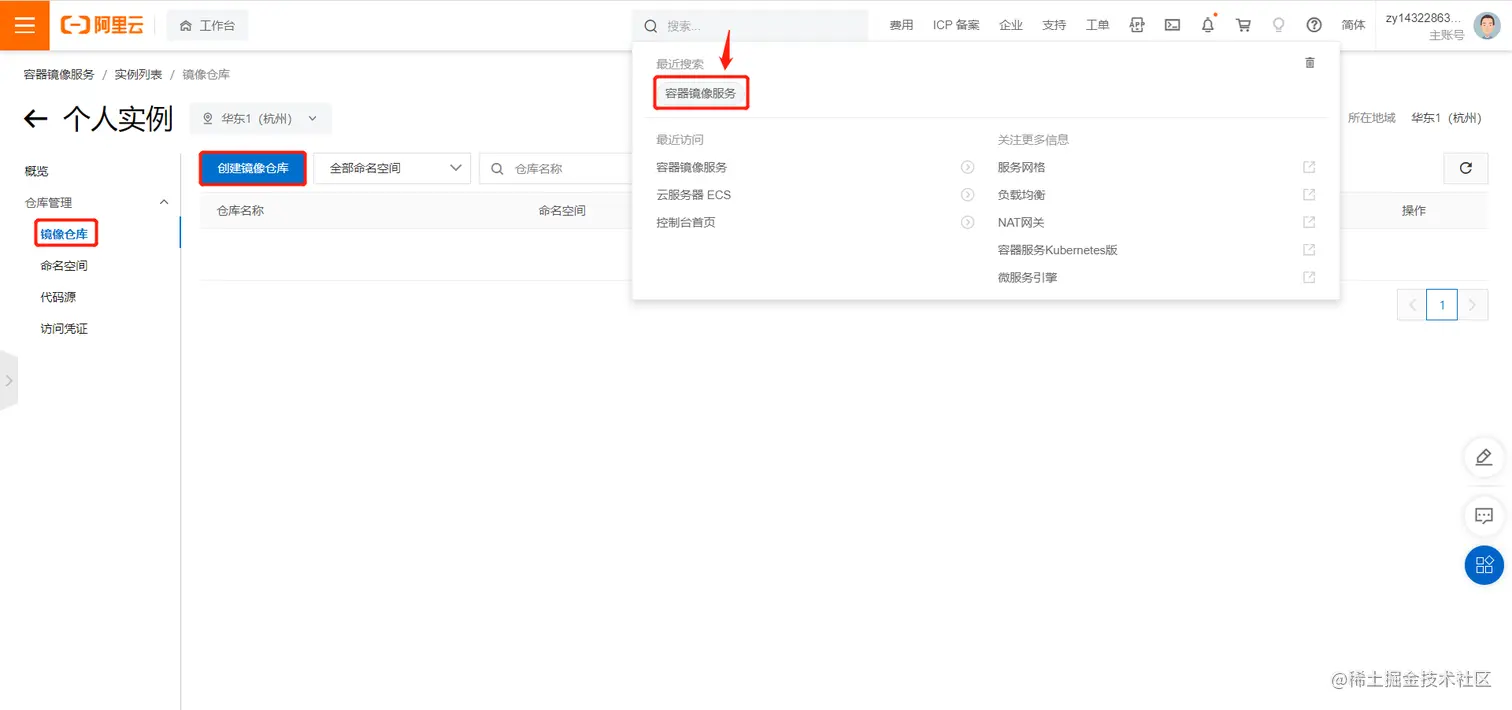1512x710 pixels.
Task: Select recent search 容器镜像服务
Action: [700, 93]
